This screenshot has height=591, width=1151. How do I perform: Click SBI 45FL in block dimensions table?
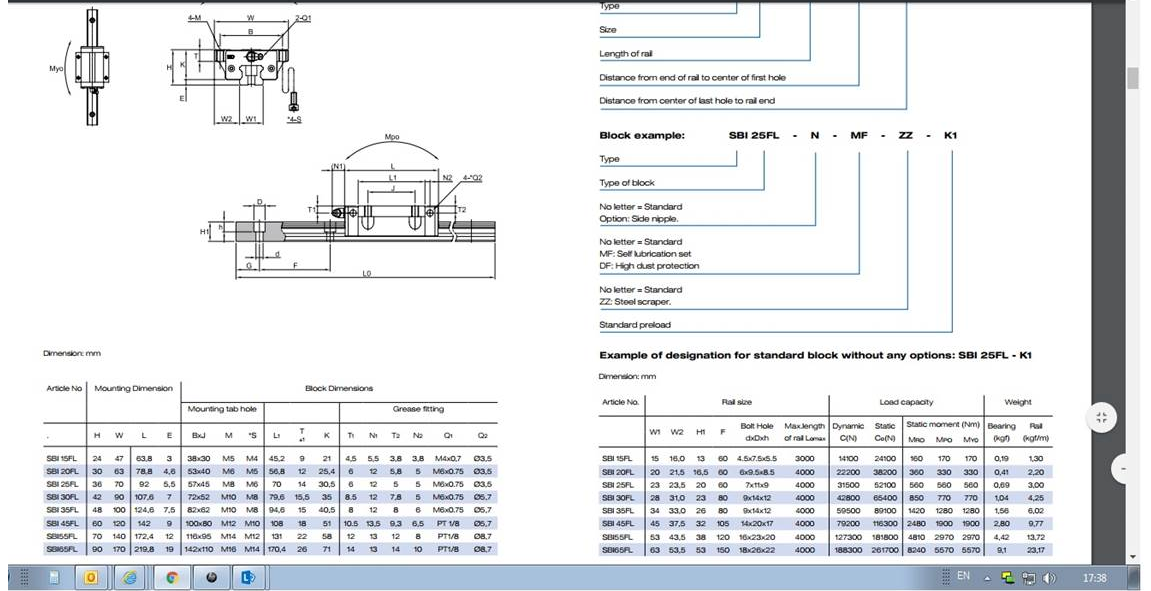tap(62, 523)
